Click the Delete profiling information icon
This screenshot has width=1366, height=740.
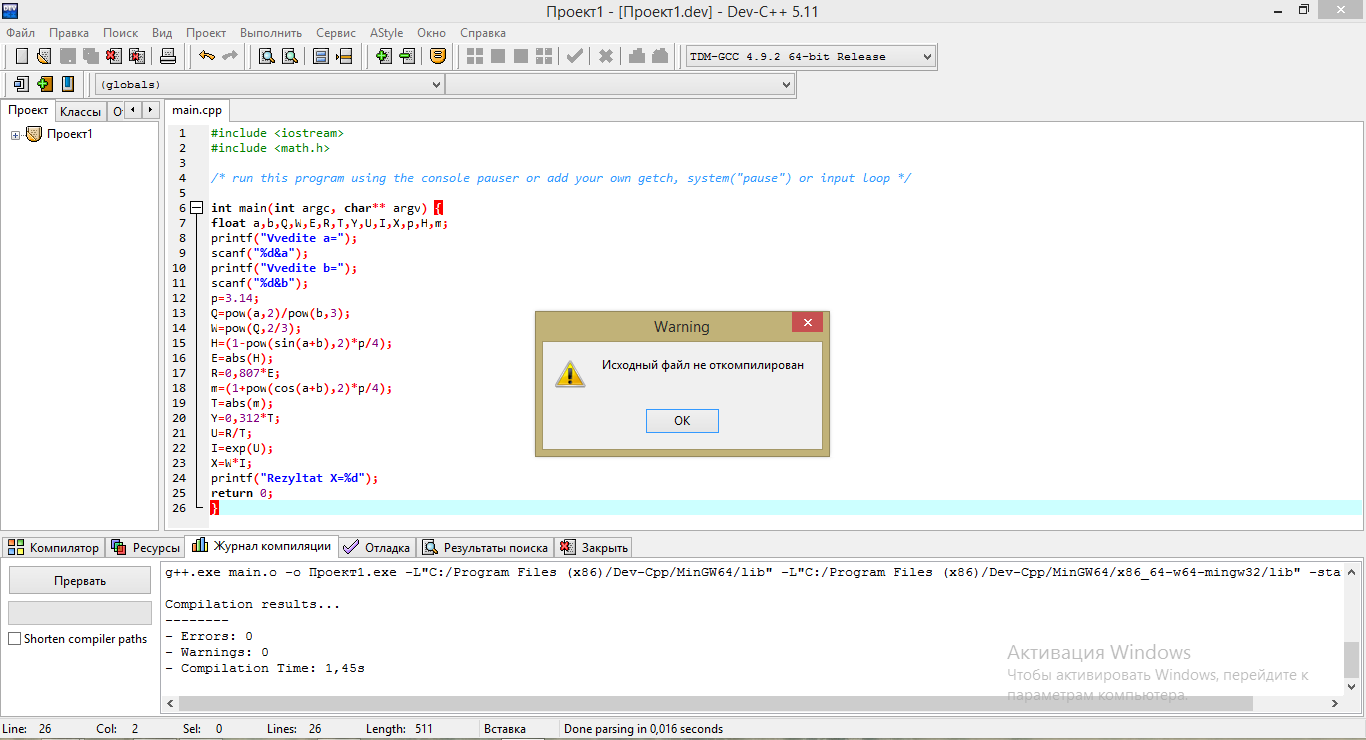(x=660, y=56)
